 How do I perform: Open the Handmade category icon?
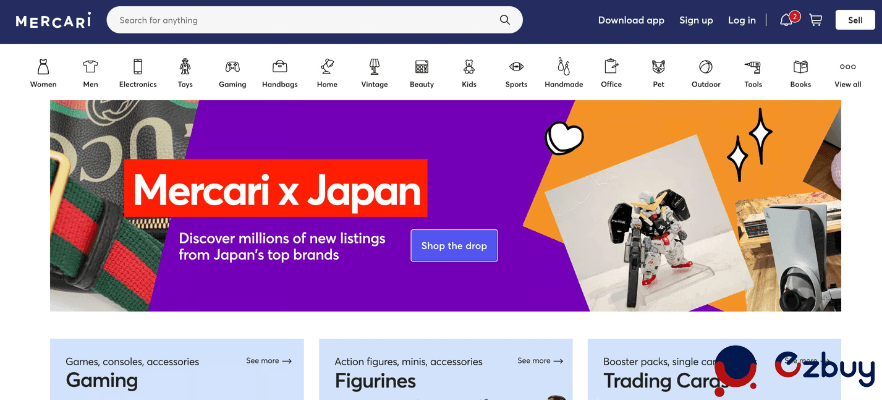tap(564, 66)
